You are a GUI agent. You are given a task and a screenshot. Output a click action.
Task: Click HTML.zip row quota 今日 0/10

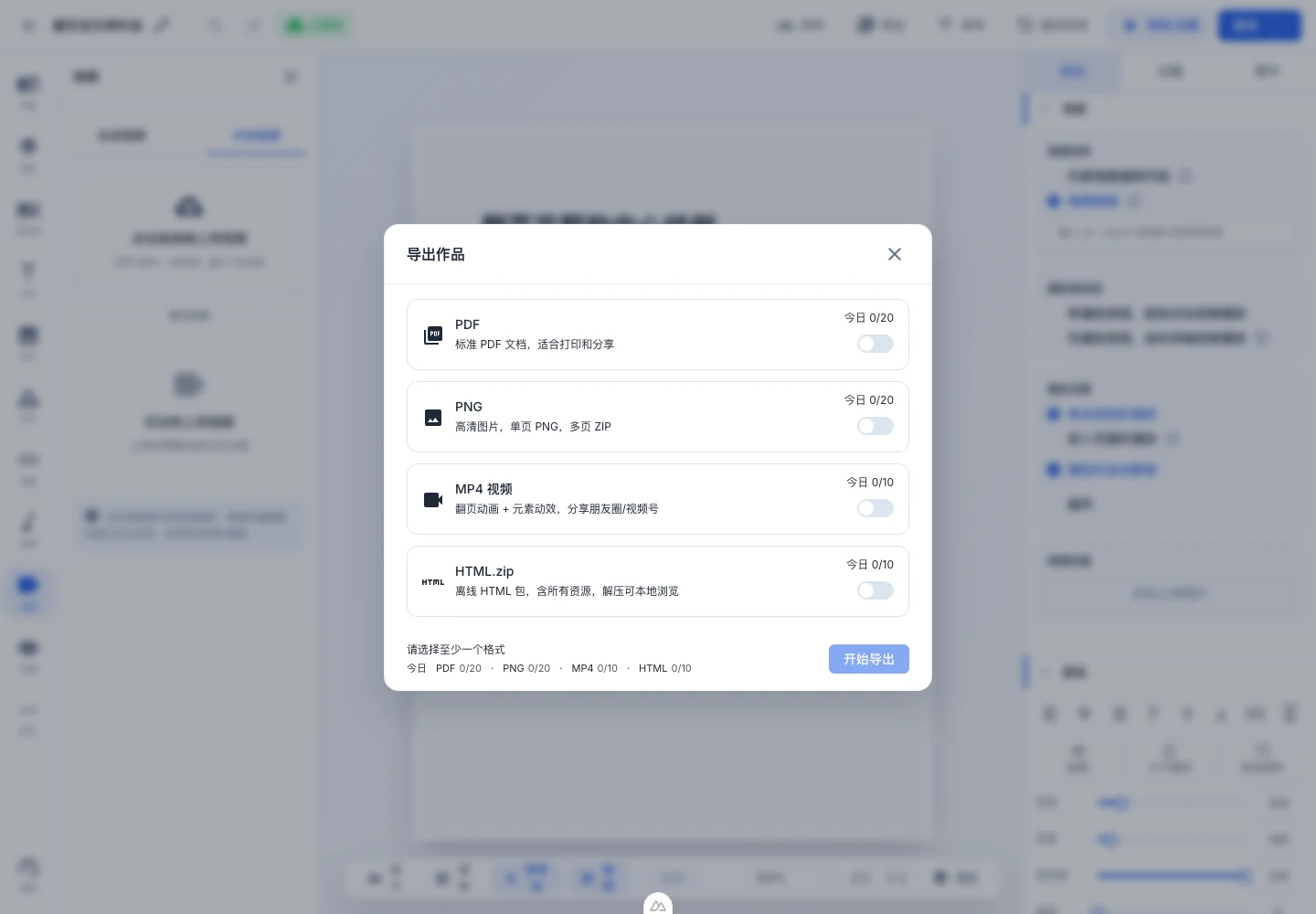point(870,565)
